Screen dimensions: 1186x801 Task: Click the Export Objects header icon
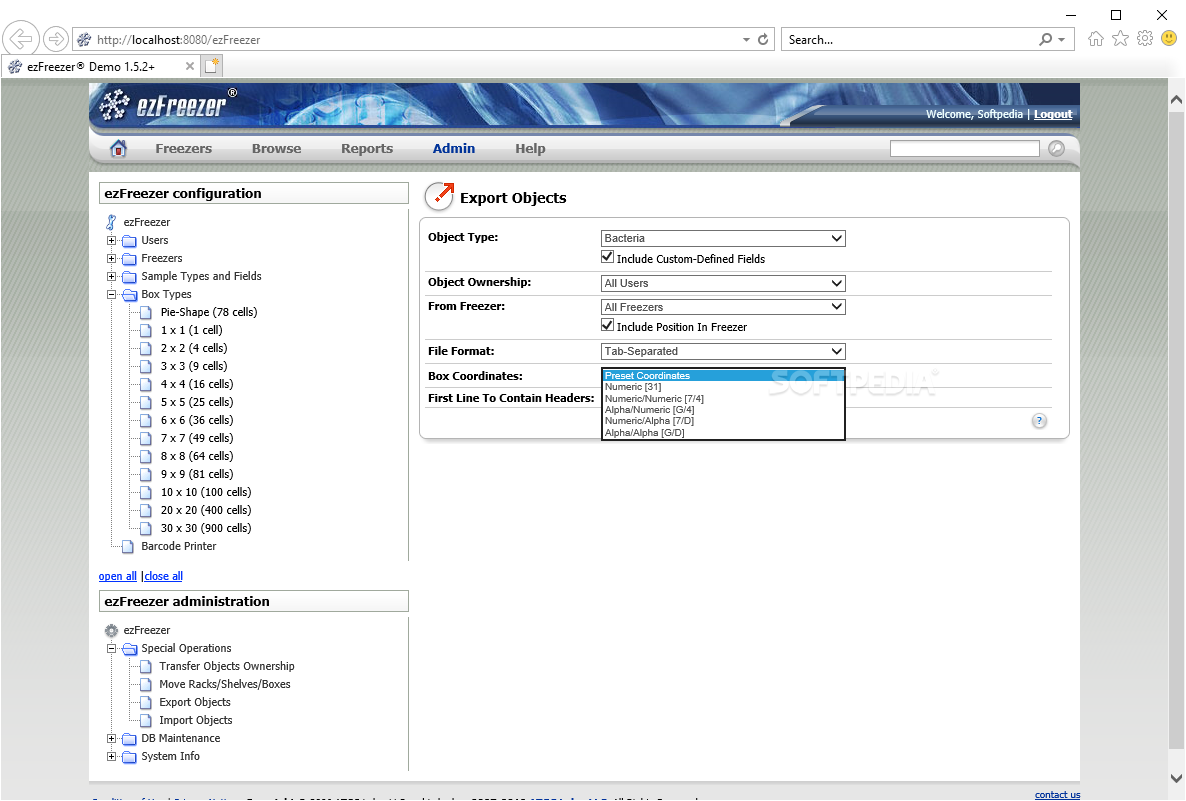(x=439, y=197)
